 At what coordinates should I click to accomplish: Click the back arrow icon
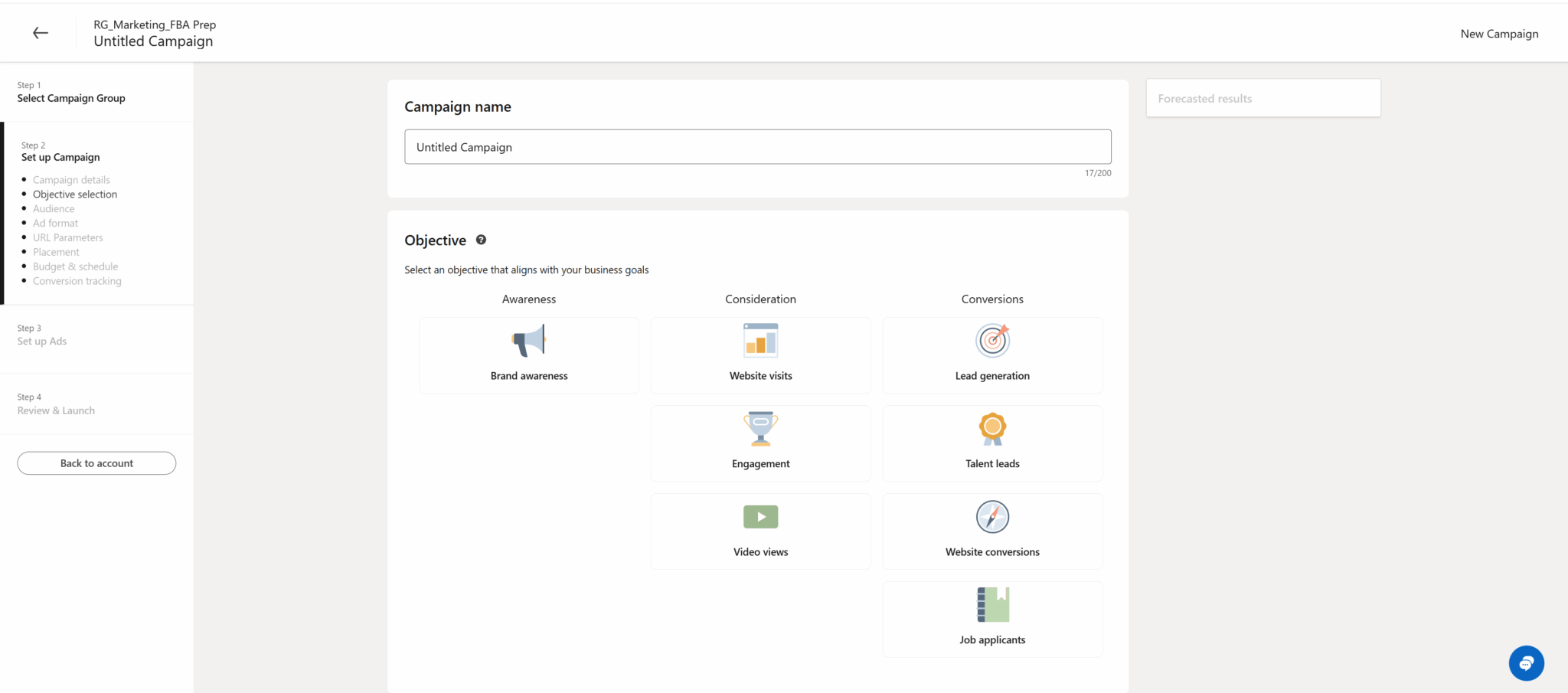pos(41,33)
